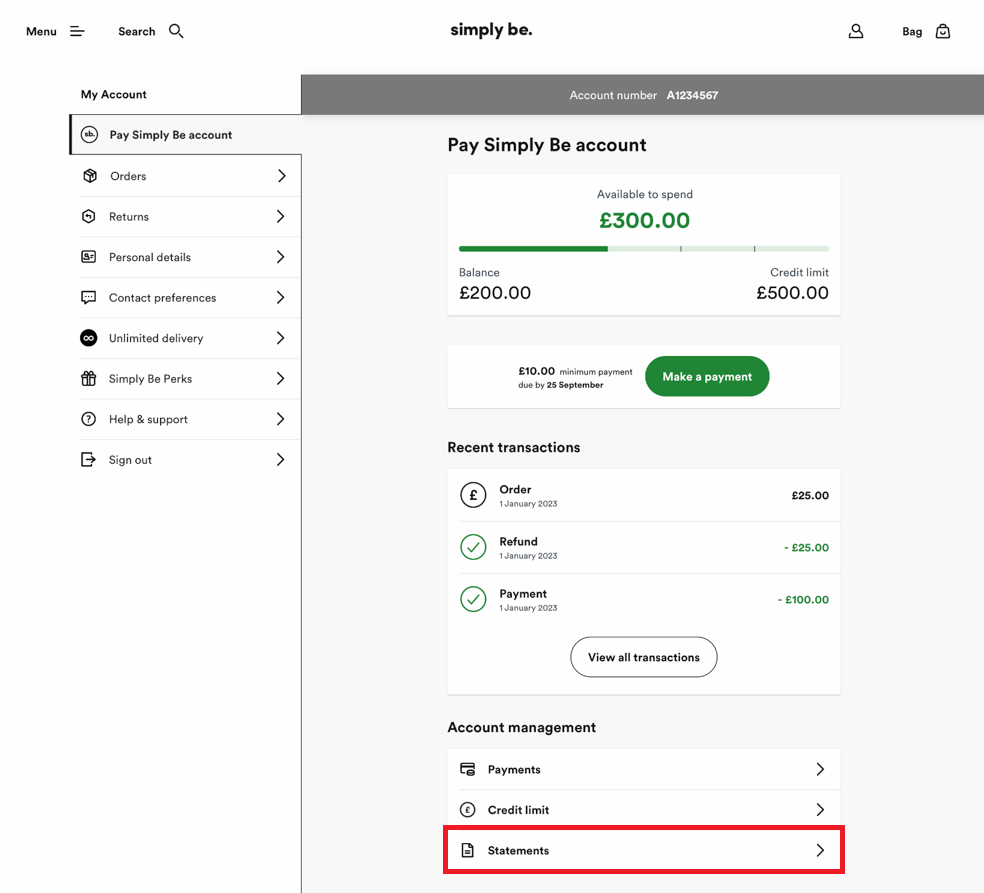Click the Unlimited delivery infinity icon
The image size is (984, 893).
coord(89,338)
